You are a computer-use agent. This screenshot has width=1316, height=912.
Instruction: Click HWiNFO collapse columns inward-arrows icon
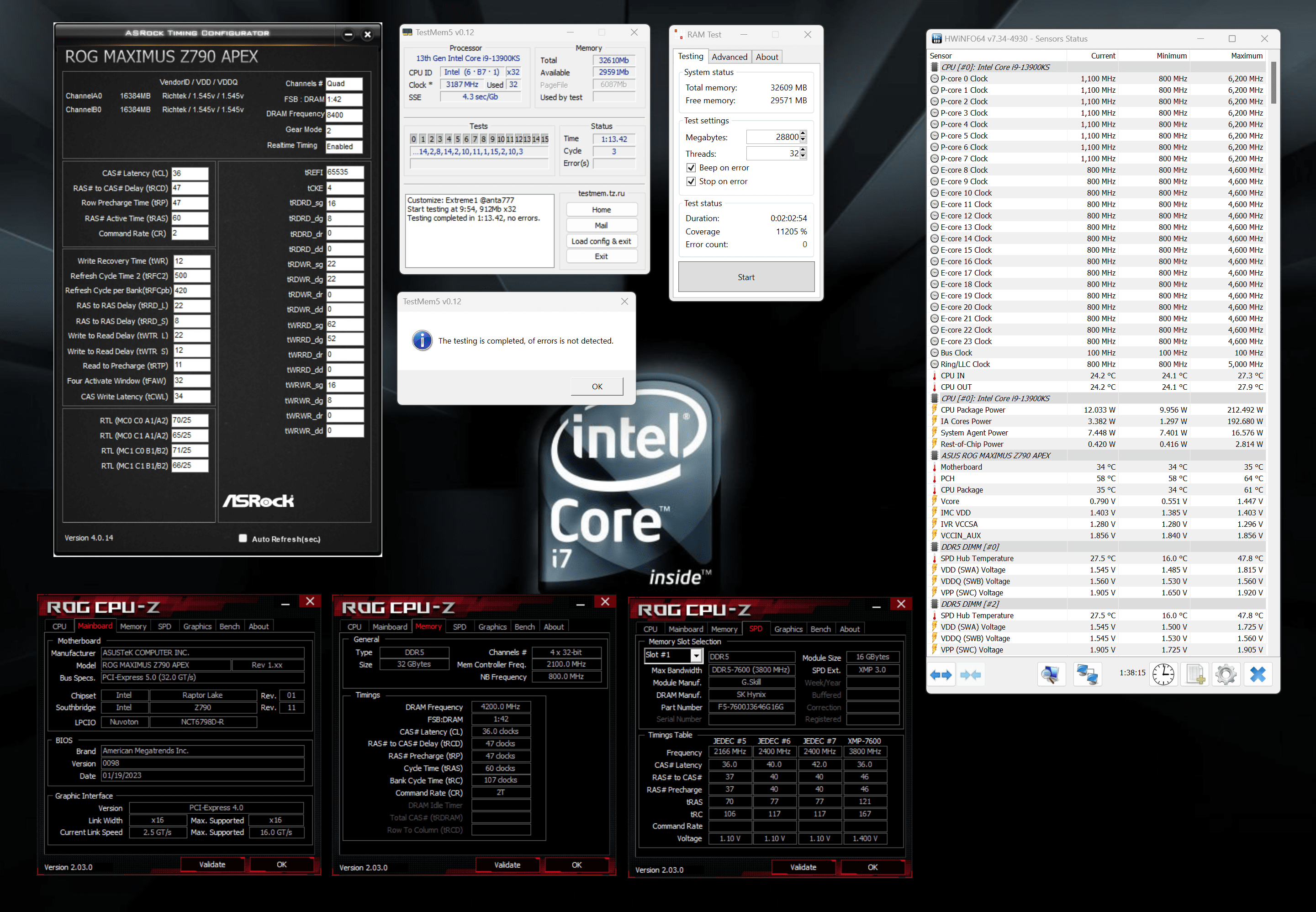point(970,675)
